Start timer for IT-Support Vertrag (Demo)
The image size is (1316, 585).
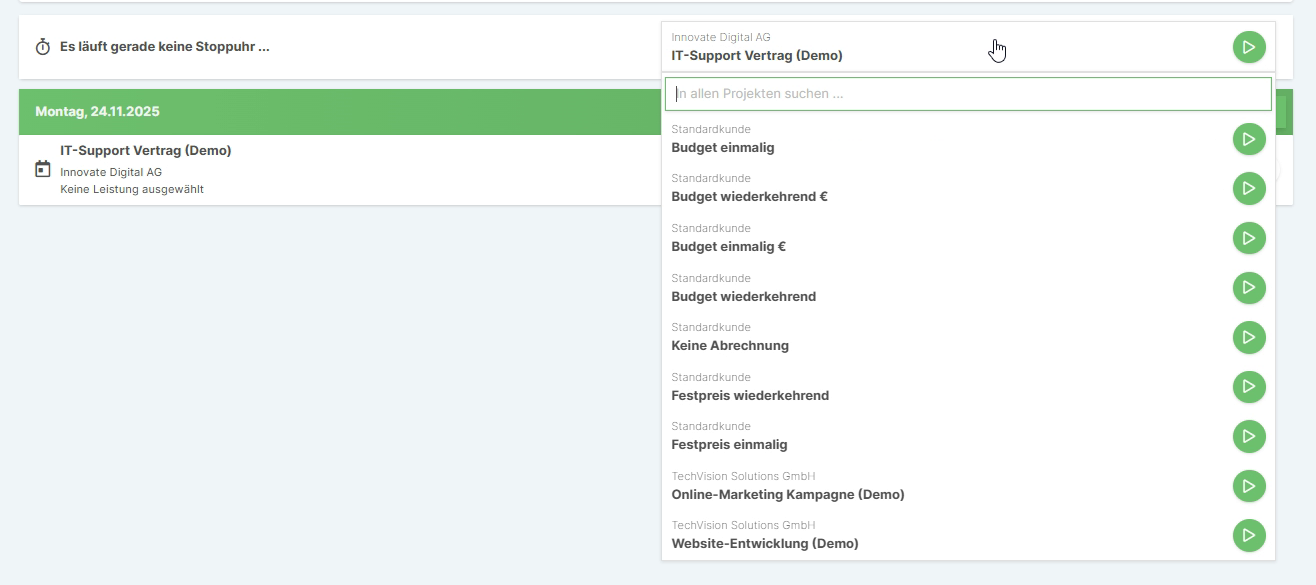click(x=1249, y=47)
